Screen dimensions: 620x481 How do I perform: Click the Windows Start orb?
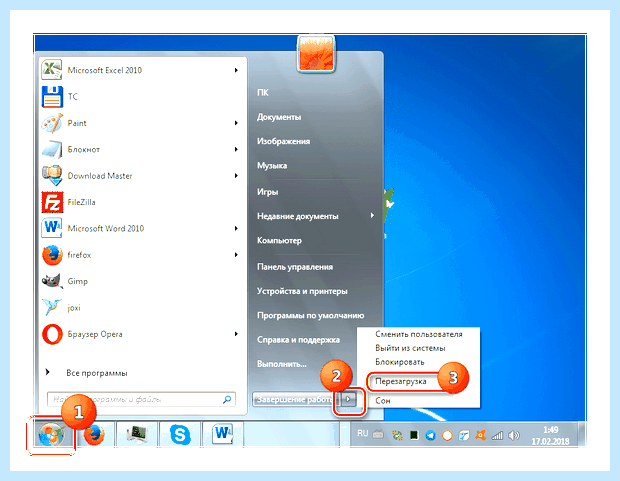[51, 435]
